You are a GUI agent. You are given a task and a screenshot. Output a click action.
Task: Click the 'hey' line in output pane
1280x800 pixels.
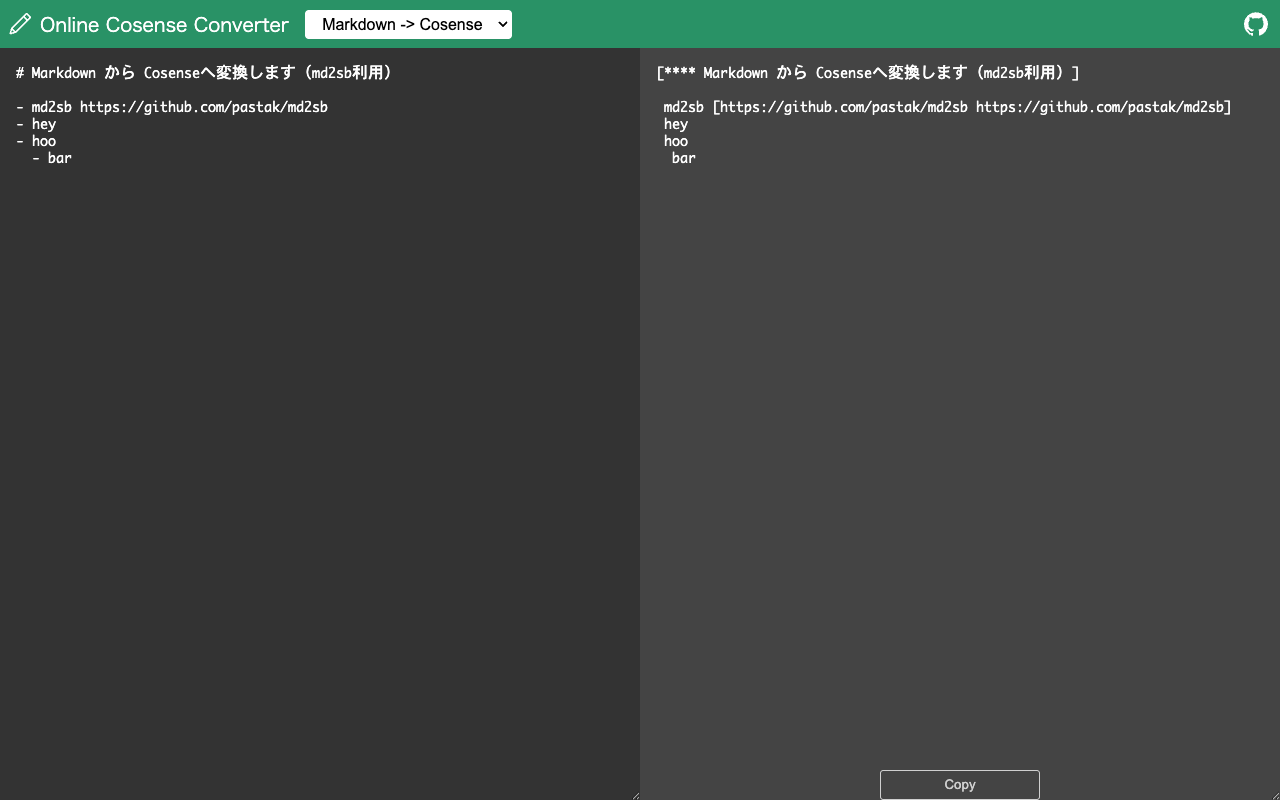click(x=676, y=124)
